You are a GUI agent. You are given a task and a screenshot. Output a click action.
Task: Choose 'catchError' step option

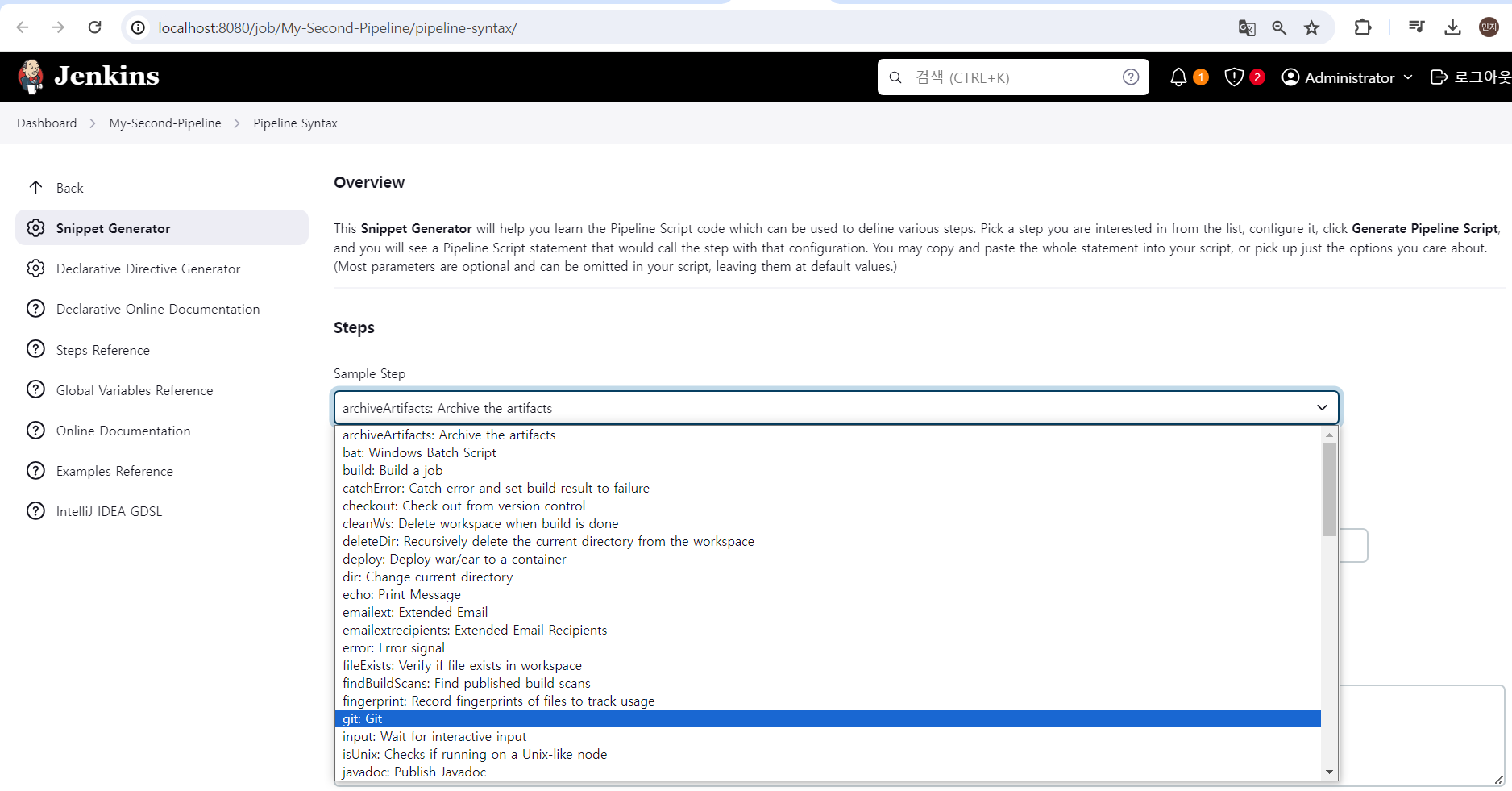pos(828,488)
